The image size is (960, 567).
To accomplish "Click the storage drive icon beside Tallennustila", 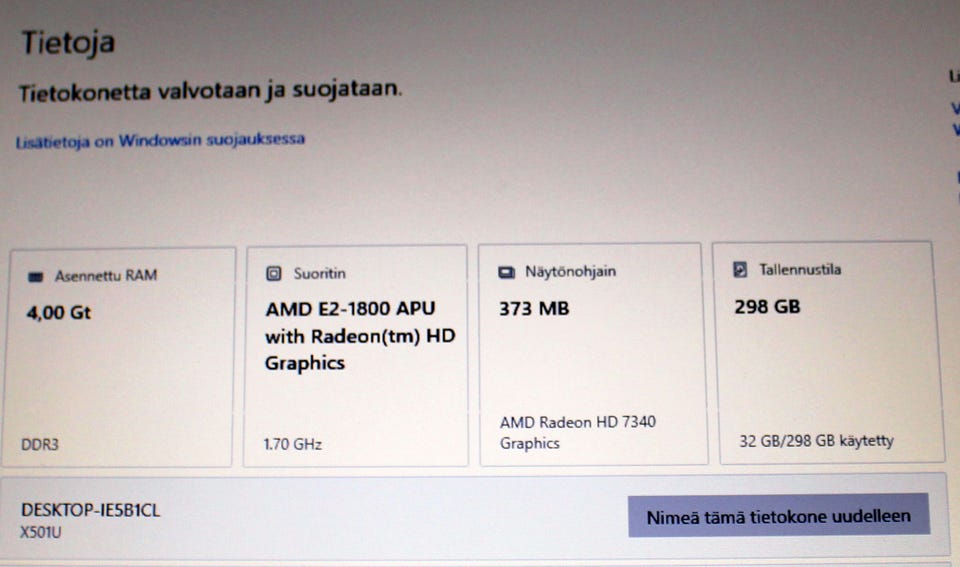I will coord(740,269).
